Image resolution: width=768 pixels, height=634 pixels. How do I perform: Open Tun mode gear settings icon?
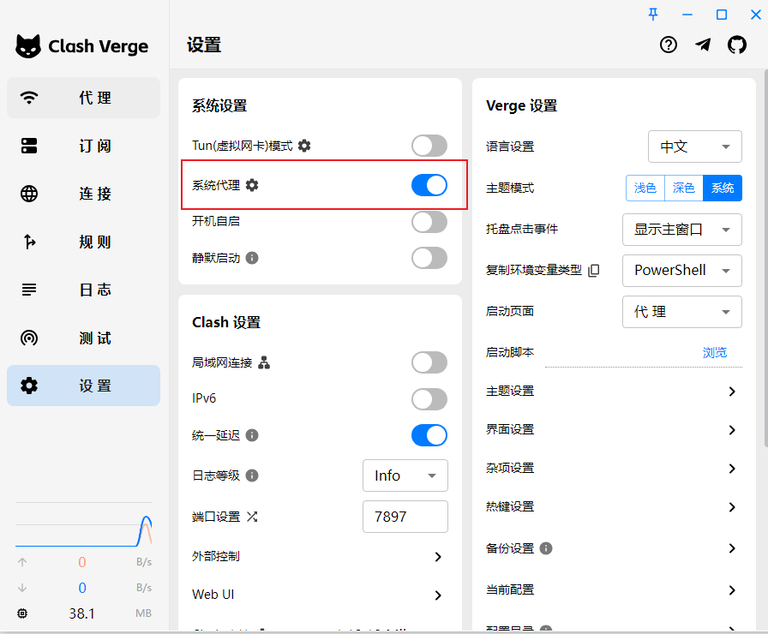point(304,146)
